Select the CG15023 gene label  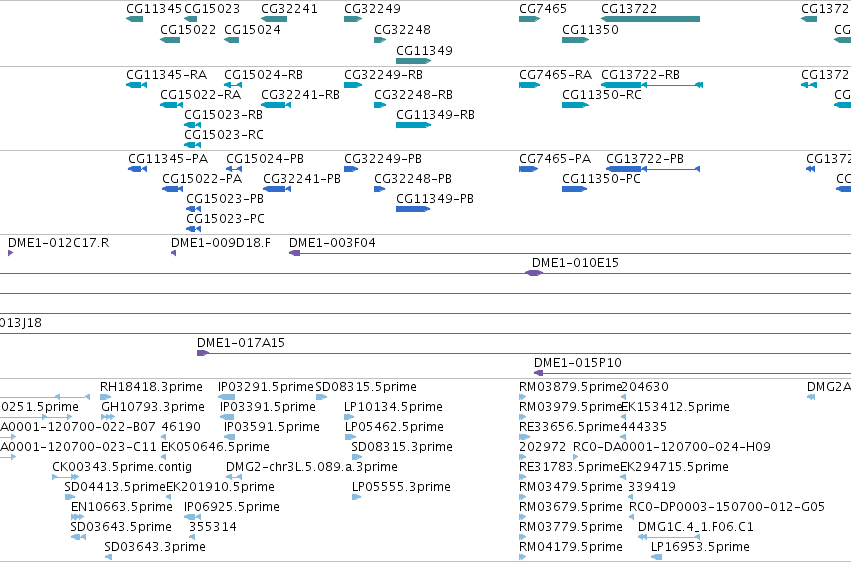click(212, 9)
